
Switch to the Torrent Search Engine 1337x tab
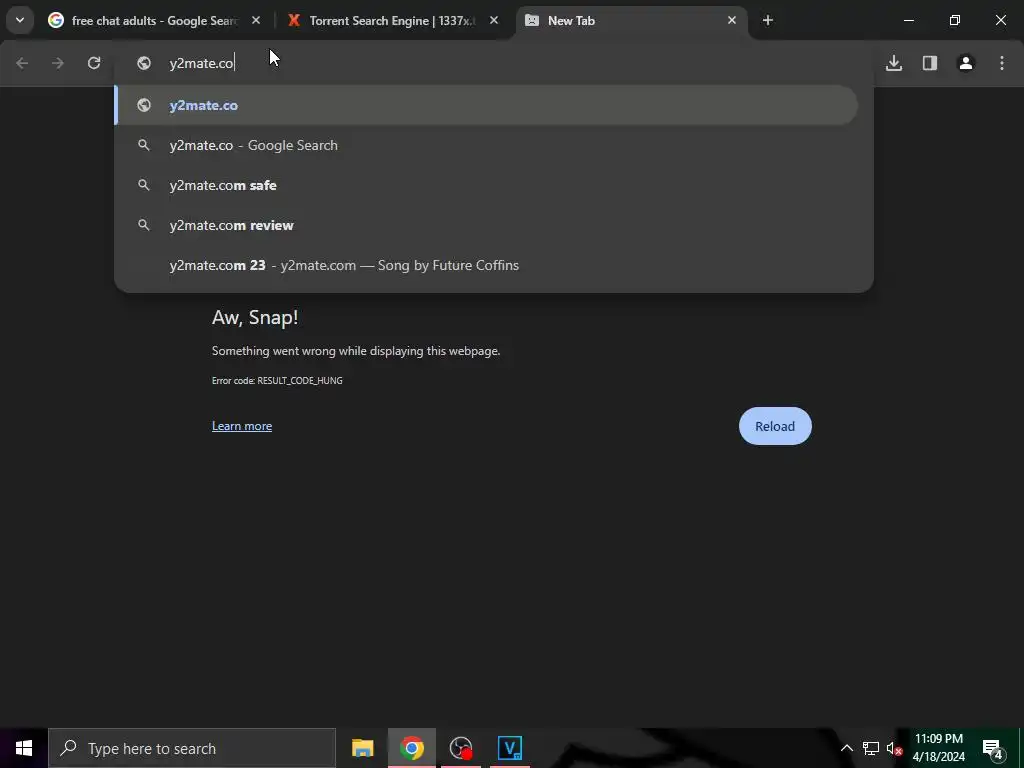pos(392,20)
